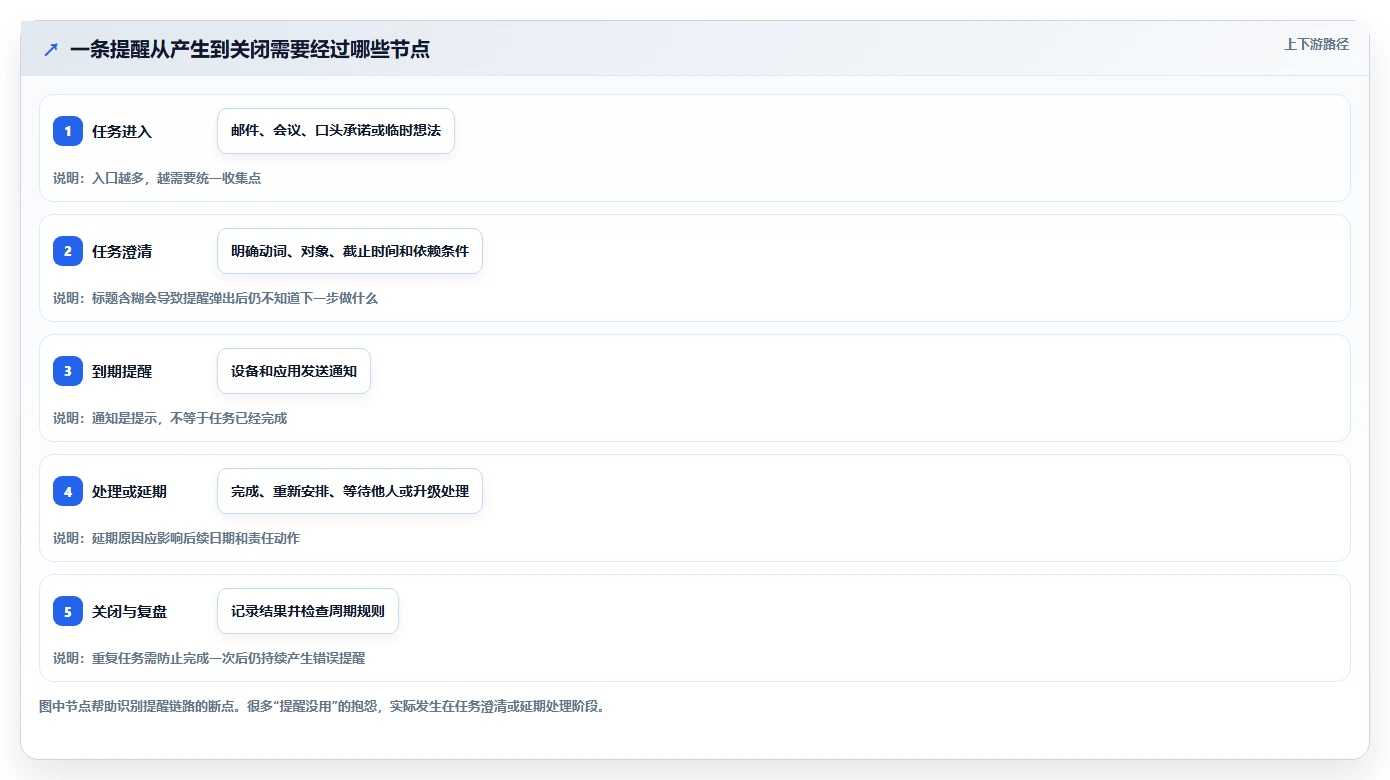
Task: Click the chip 邮件、会议、口头承诺或临时想法
Action: pos(336,131)
